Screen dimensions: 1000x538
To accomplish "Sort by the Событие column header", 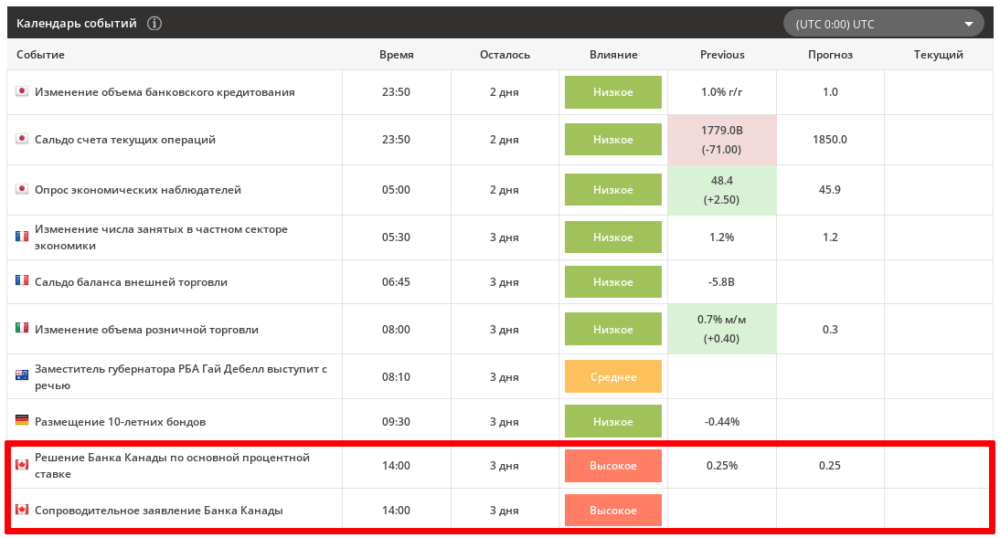I will coord(41,55).
